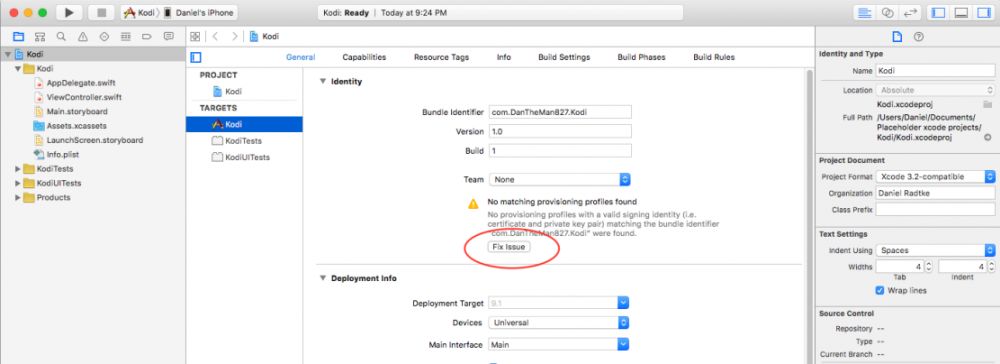Hide the project and targets list
Viewport: 1000px width, 364px height.
[x=196, y=57]
